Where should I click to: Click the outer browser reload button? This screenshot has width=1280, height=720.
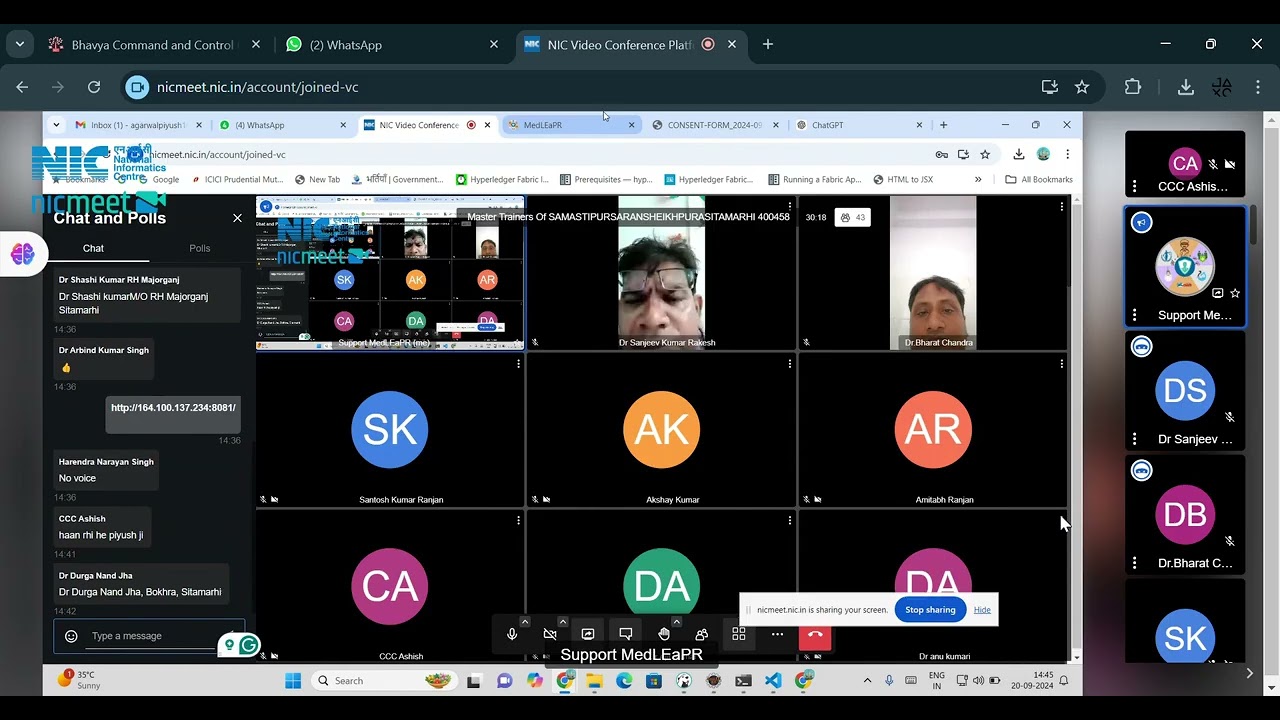[x=94, y=87]
